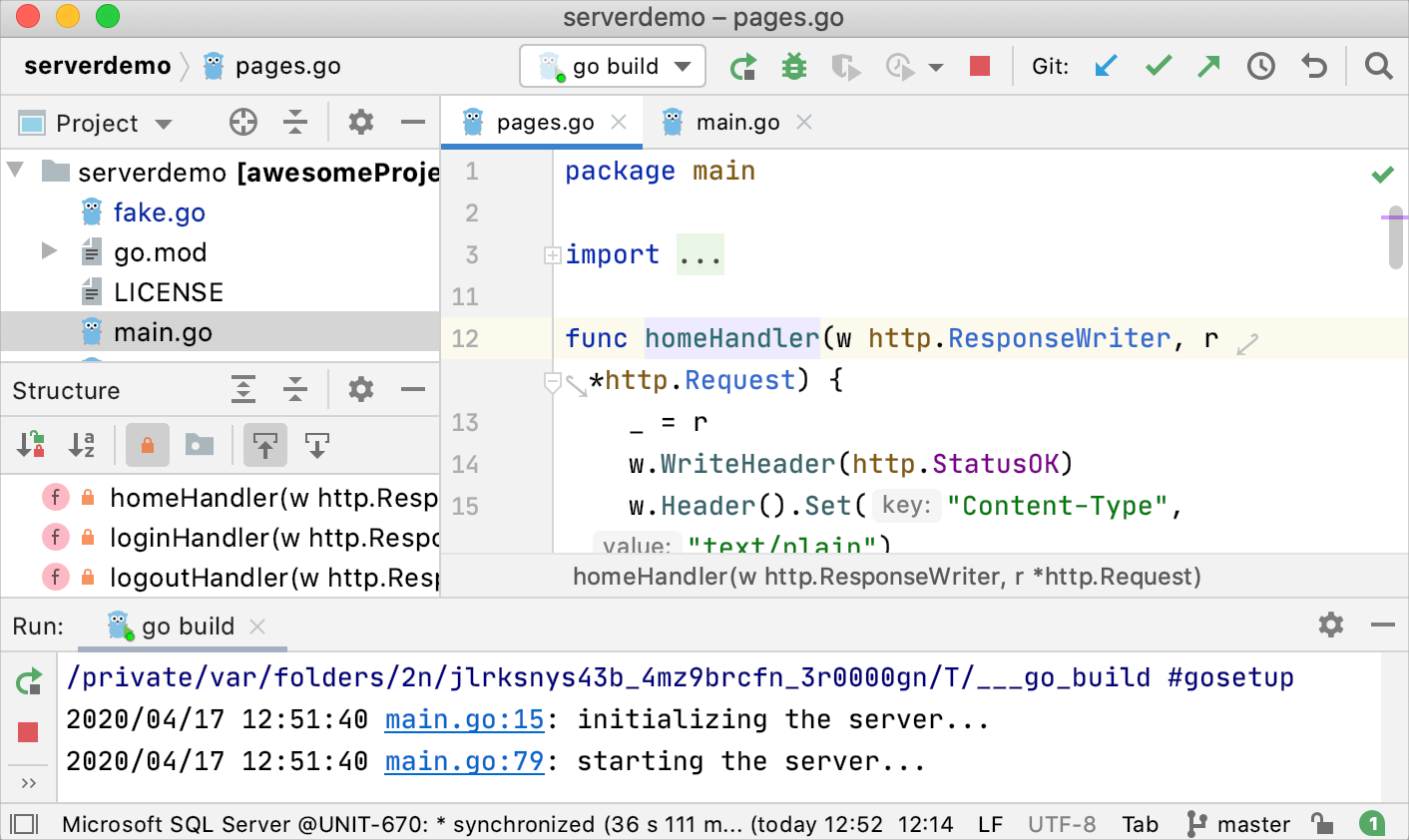Update project with the blue Git arrow
Viewport: 1409px width, 840px height.
point(1106,67)
